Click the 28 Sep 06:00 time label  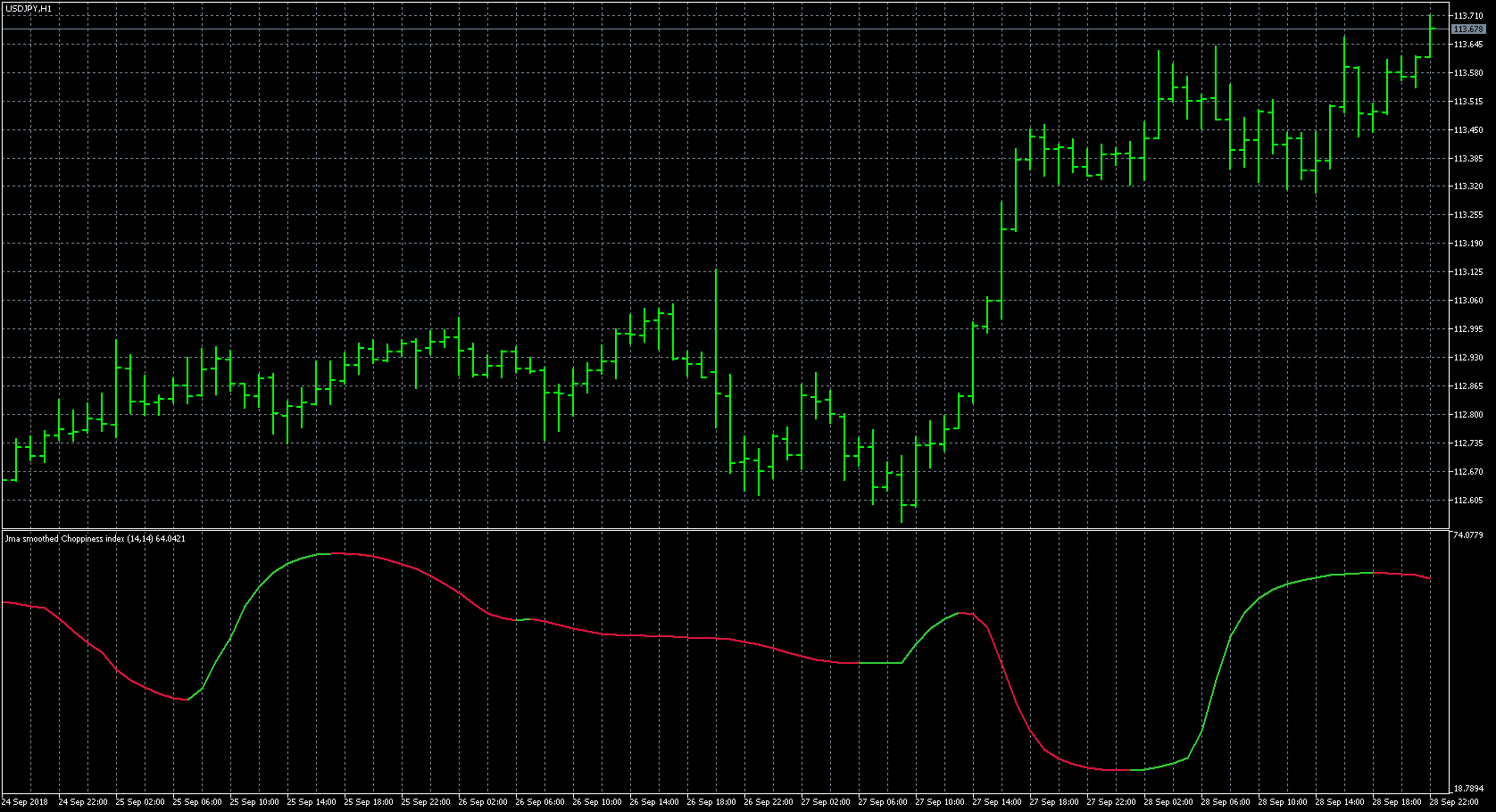(x=1226, y=802)
